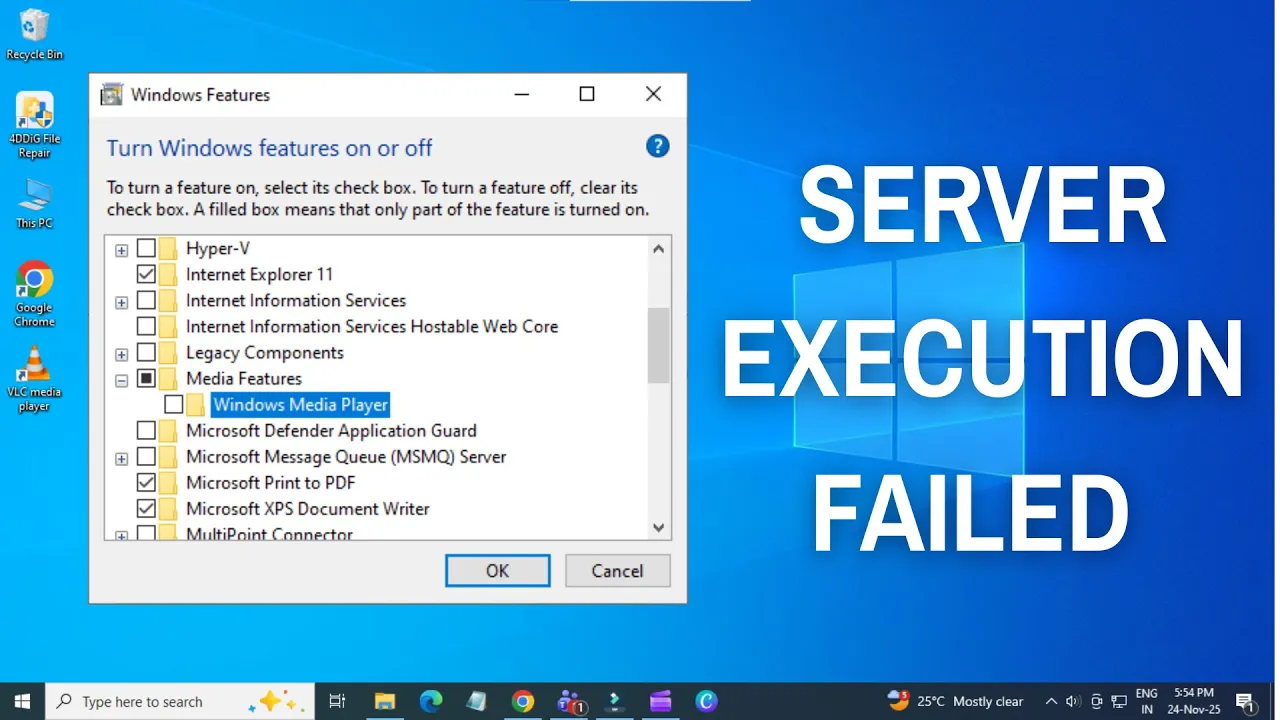Open the Windows Features help question mark
1280x720 pixels.
pyautogui.click(x=657, y=146)
